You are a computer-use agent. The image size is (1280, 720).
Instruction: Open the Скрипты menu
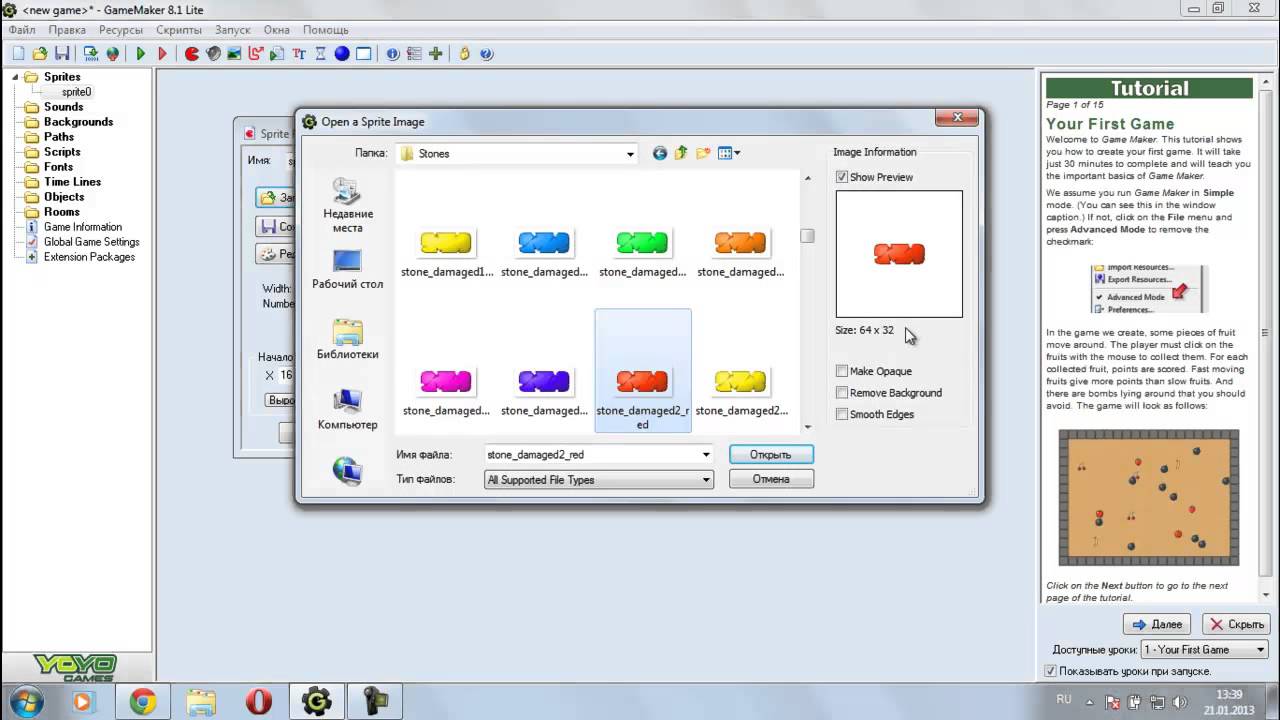[179, 30]
